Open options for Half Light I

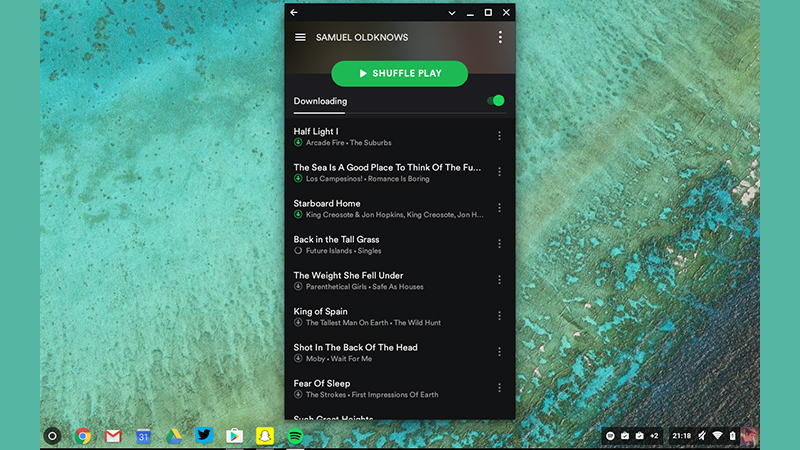(x=499, y=136)
